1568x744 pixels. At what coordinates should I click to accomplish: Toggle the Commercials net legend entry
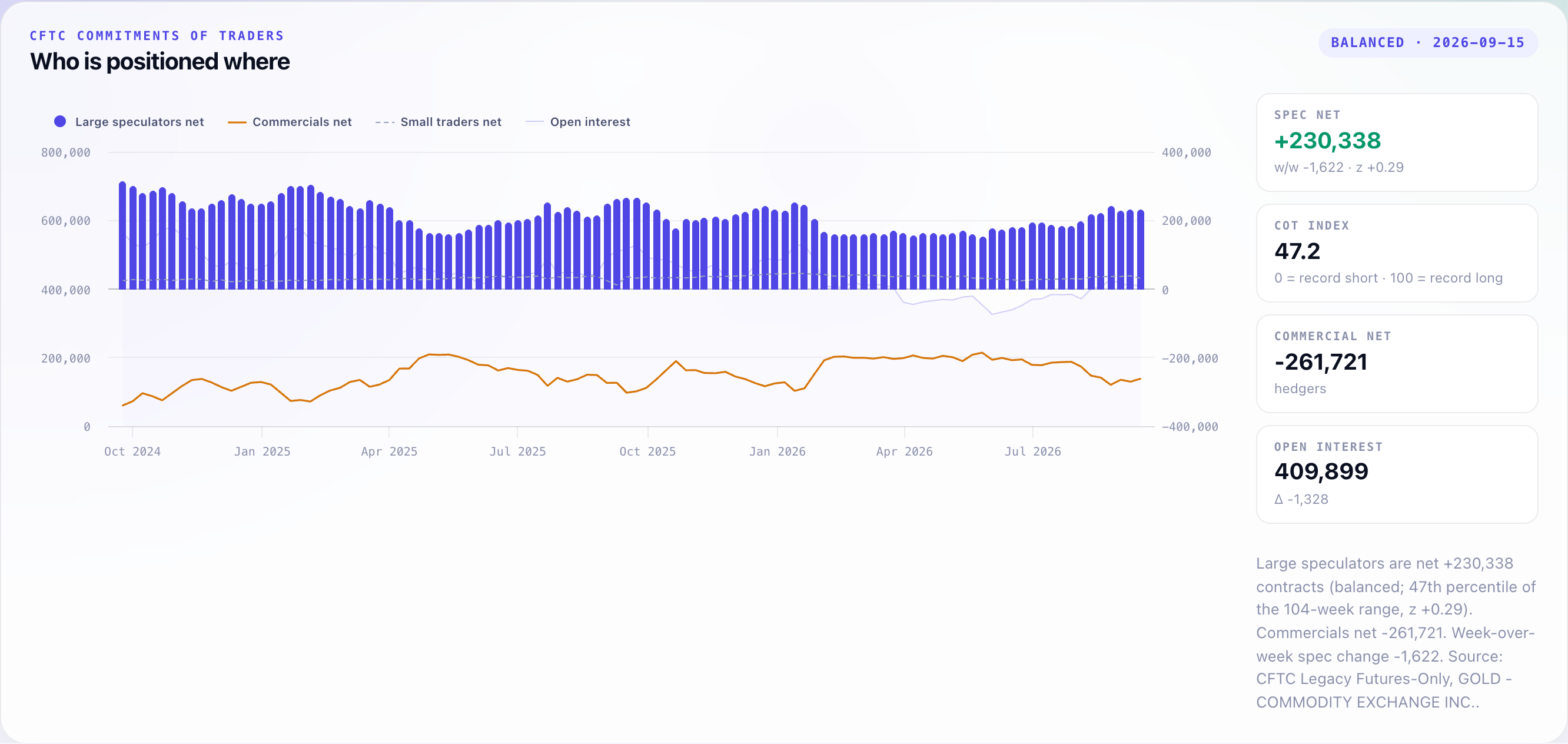click(x=290, y=122)
